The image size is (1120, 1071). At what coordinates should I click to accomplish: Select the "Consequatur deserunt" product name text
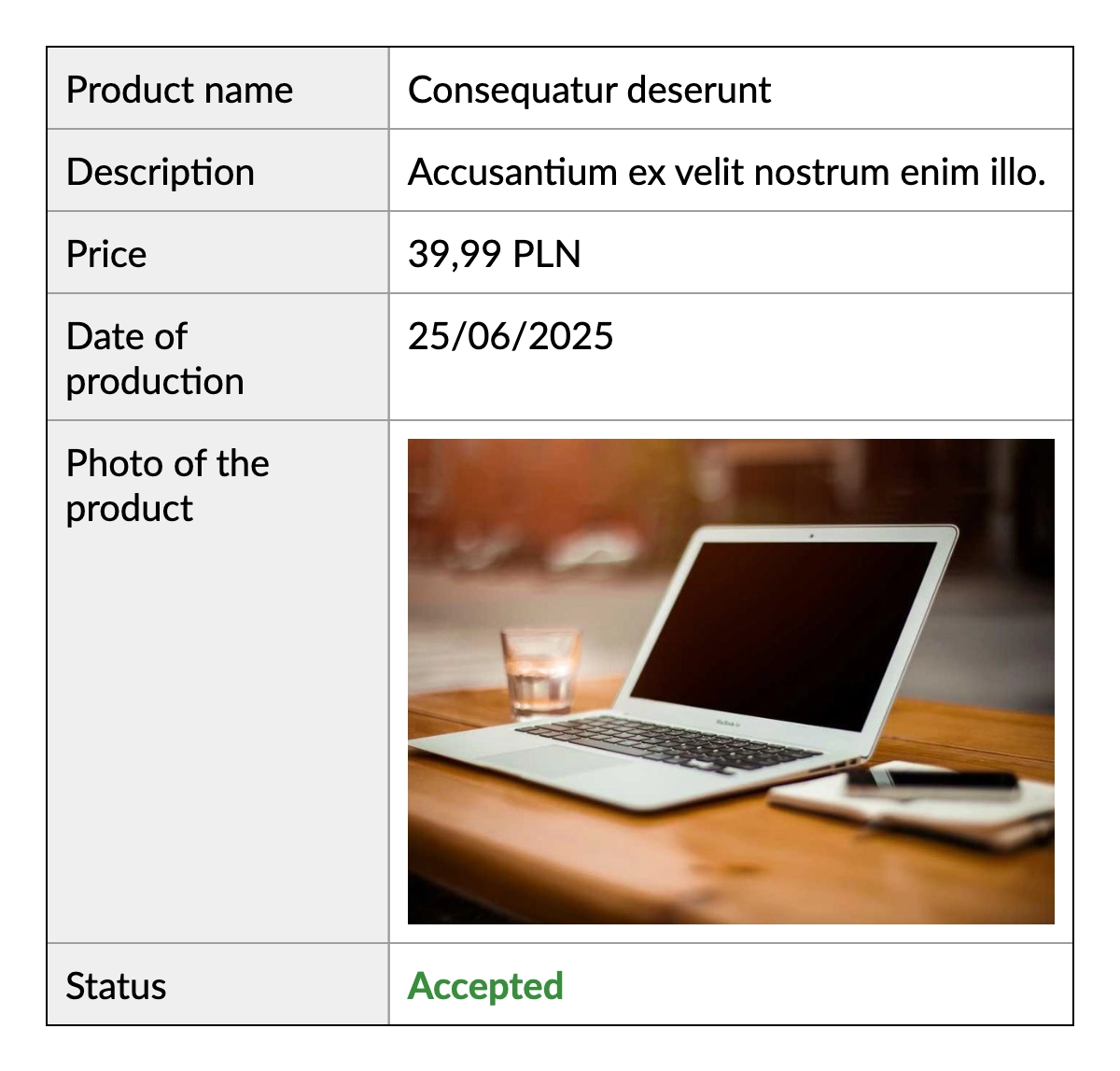[589, 91]
